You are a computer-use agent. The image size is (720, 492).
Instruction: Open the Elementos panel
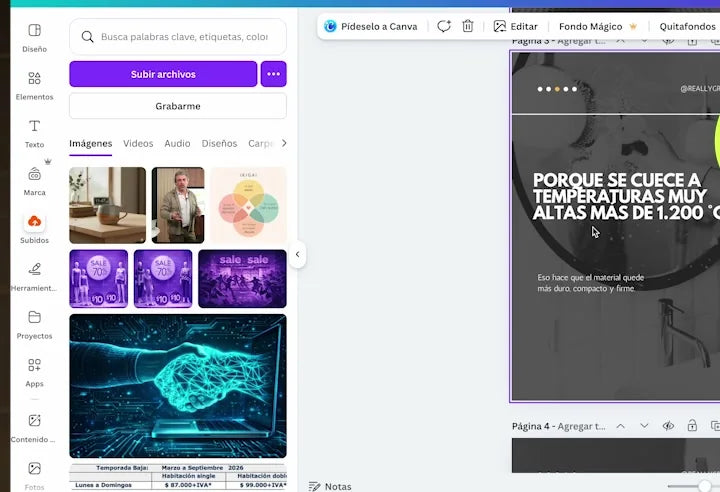pyautogui.click(x=34, y=85)
